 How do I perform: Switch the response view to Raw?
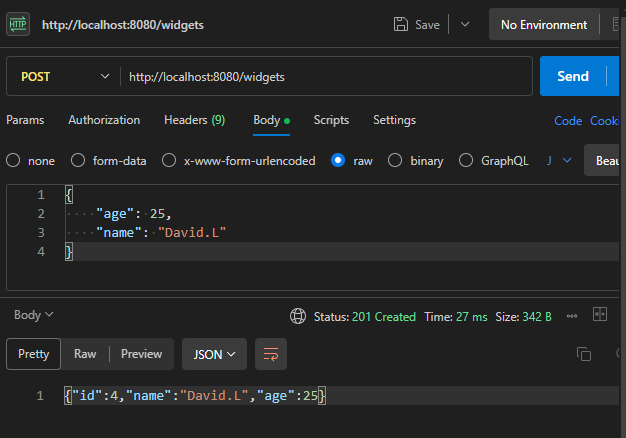coord(85,354)
